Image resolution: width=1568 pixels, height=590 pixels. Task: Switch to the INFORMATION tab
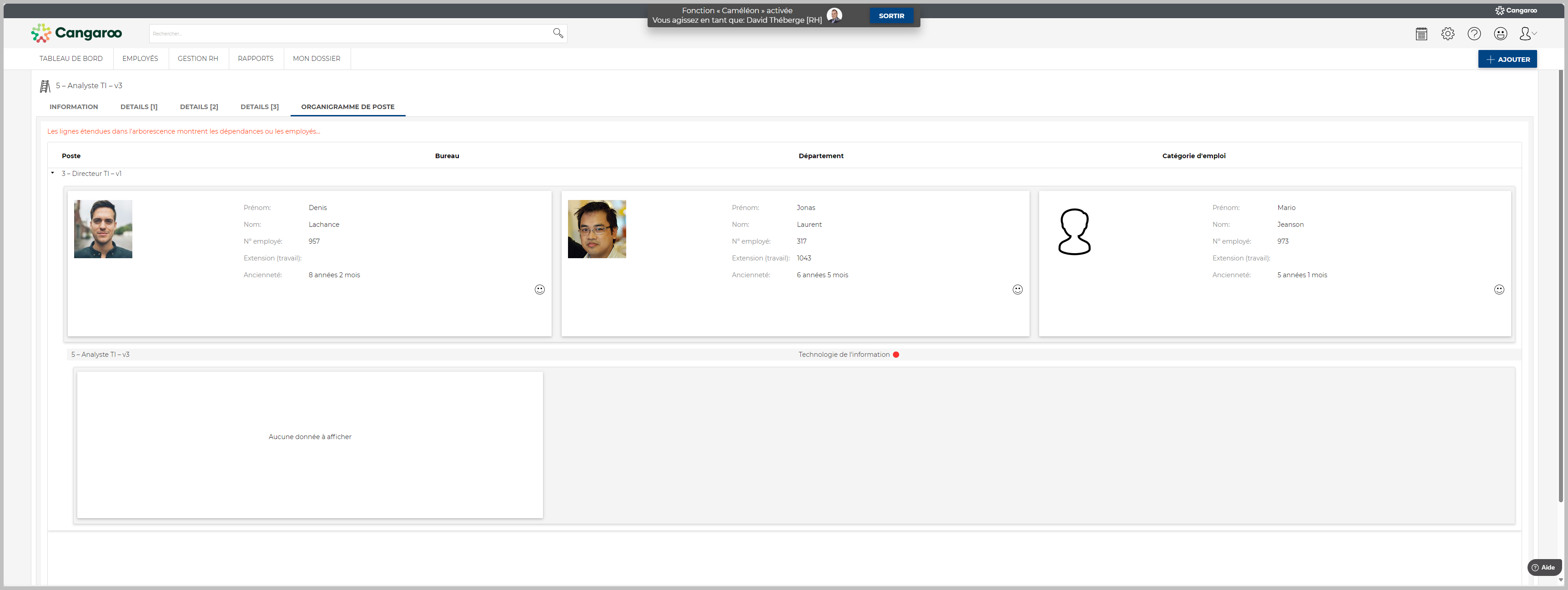click(74, 107)
